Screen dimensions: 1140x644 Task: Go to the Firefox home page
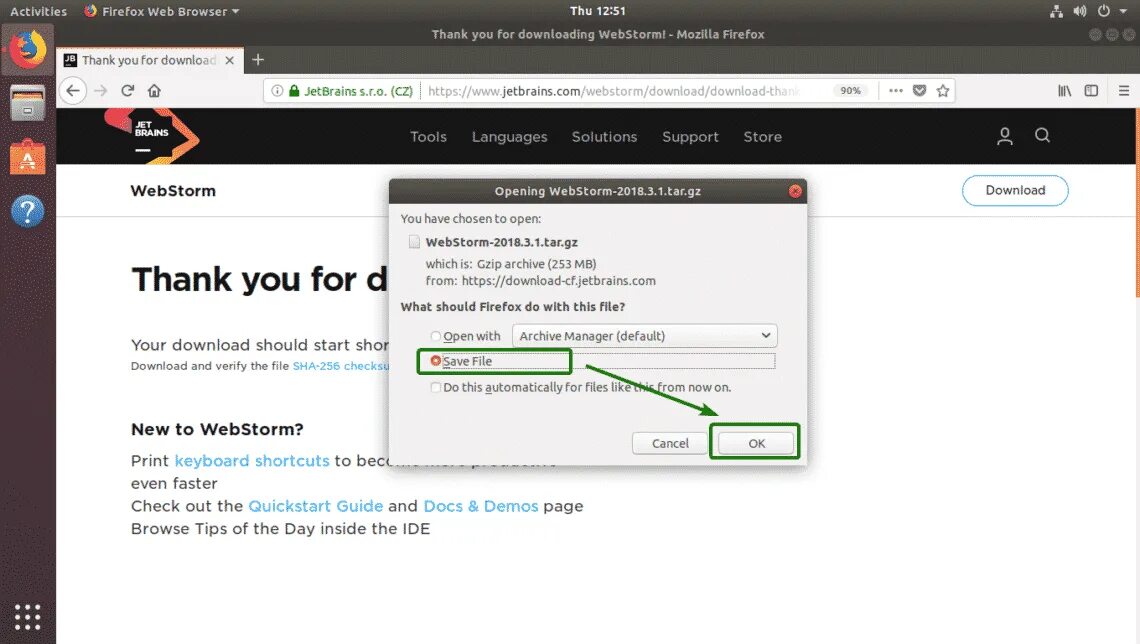154,91
